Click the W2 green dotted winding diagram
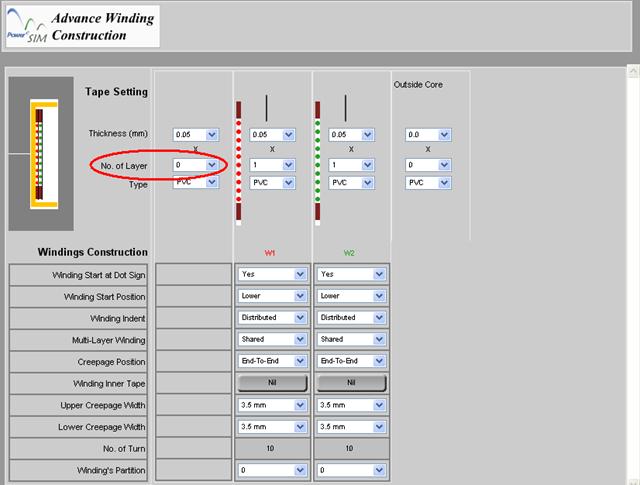Viewport: 640px width, 485px height. tap(318, 160)
